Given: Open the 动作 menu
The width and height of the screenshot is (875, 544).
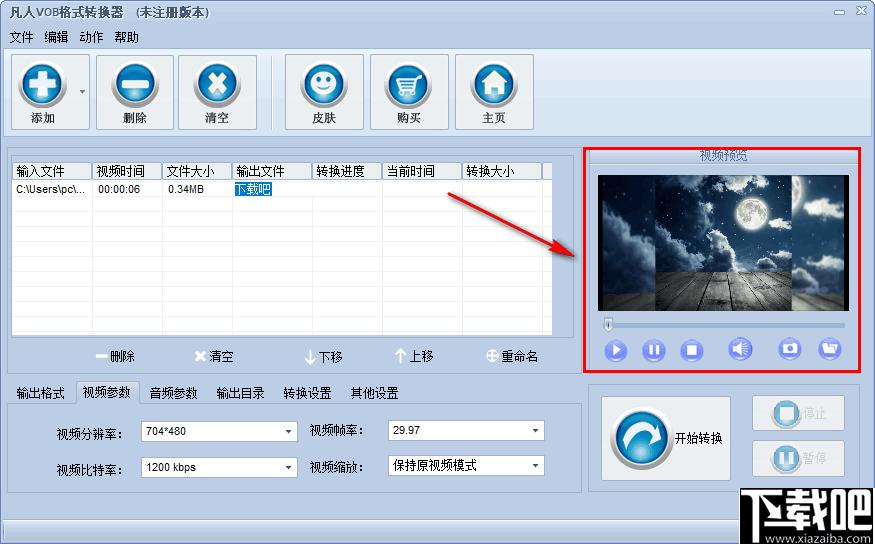Looking at the screenshot, I should click(x=92, y=37).
